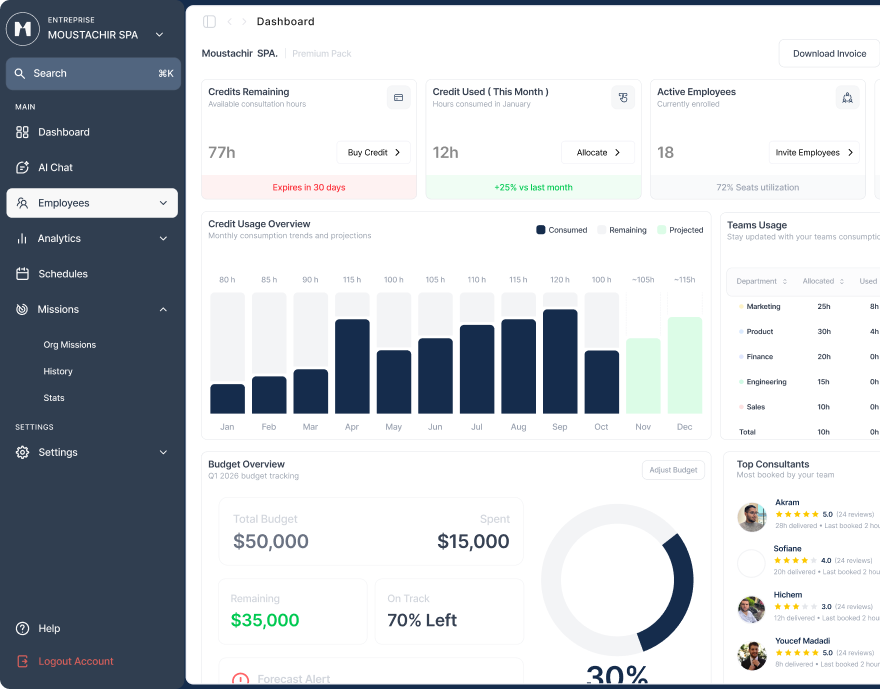Image resolution: width=880 pixels, height=689 pixels.
Task: Click the Buy Credit arrow chevron
Action: (397, 153)
